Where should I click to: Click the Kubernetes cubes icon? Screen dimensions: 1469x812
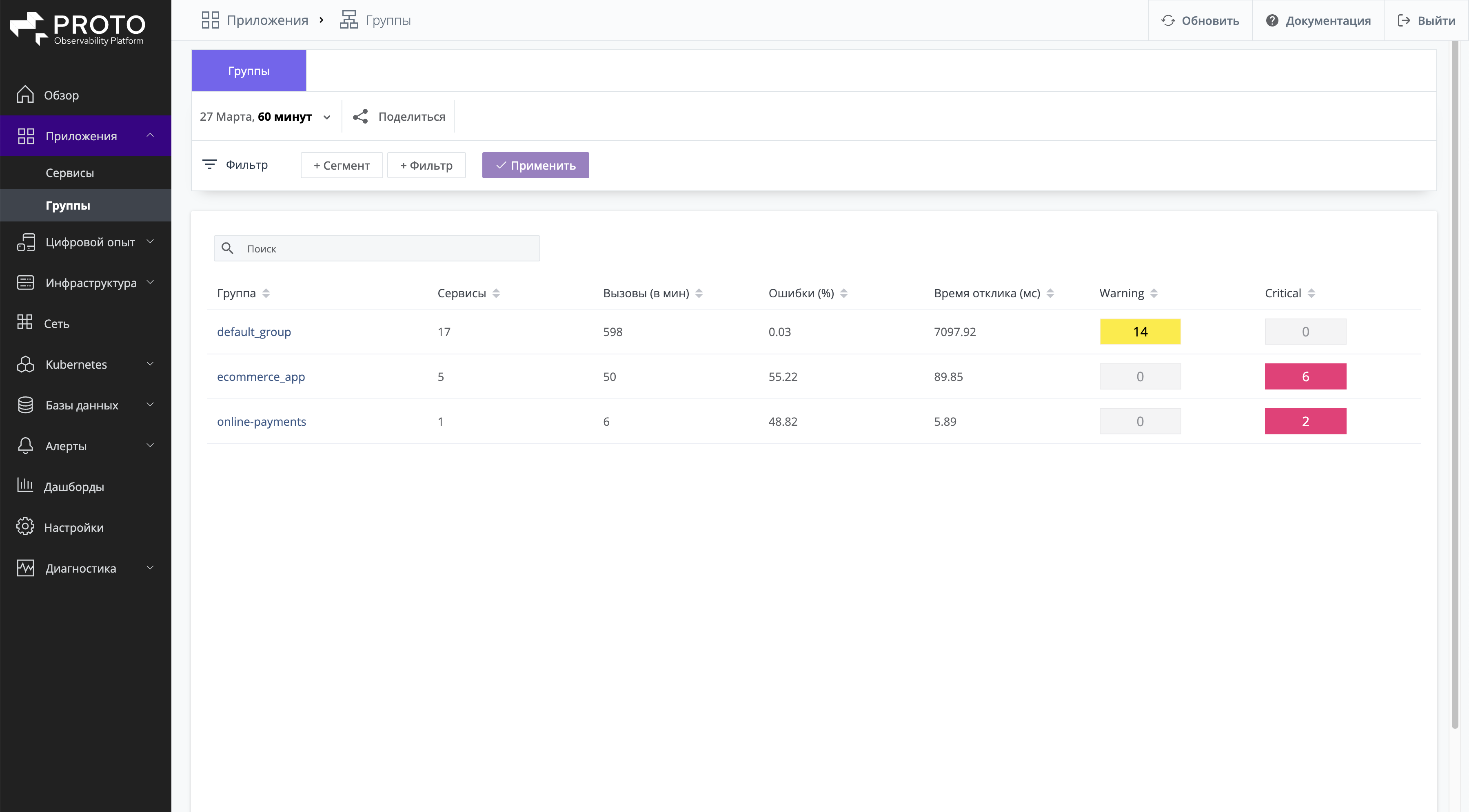coord(26,364)
